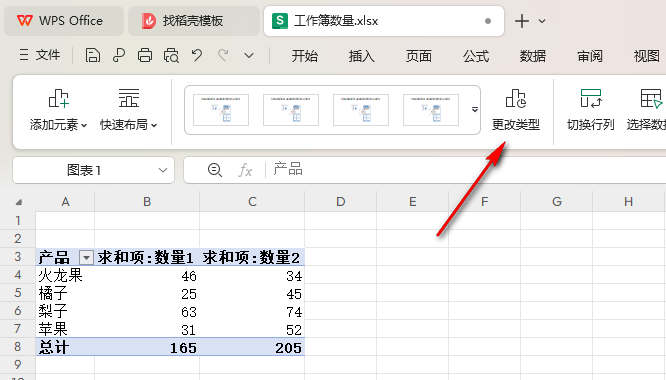Click the 苹果 cell

click(x=65, y=329)
